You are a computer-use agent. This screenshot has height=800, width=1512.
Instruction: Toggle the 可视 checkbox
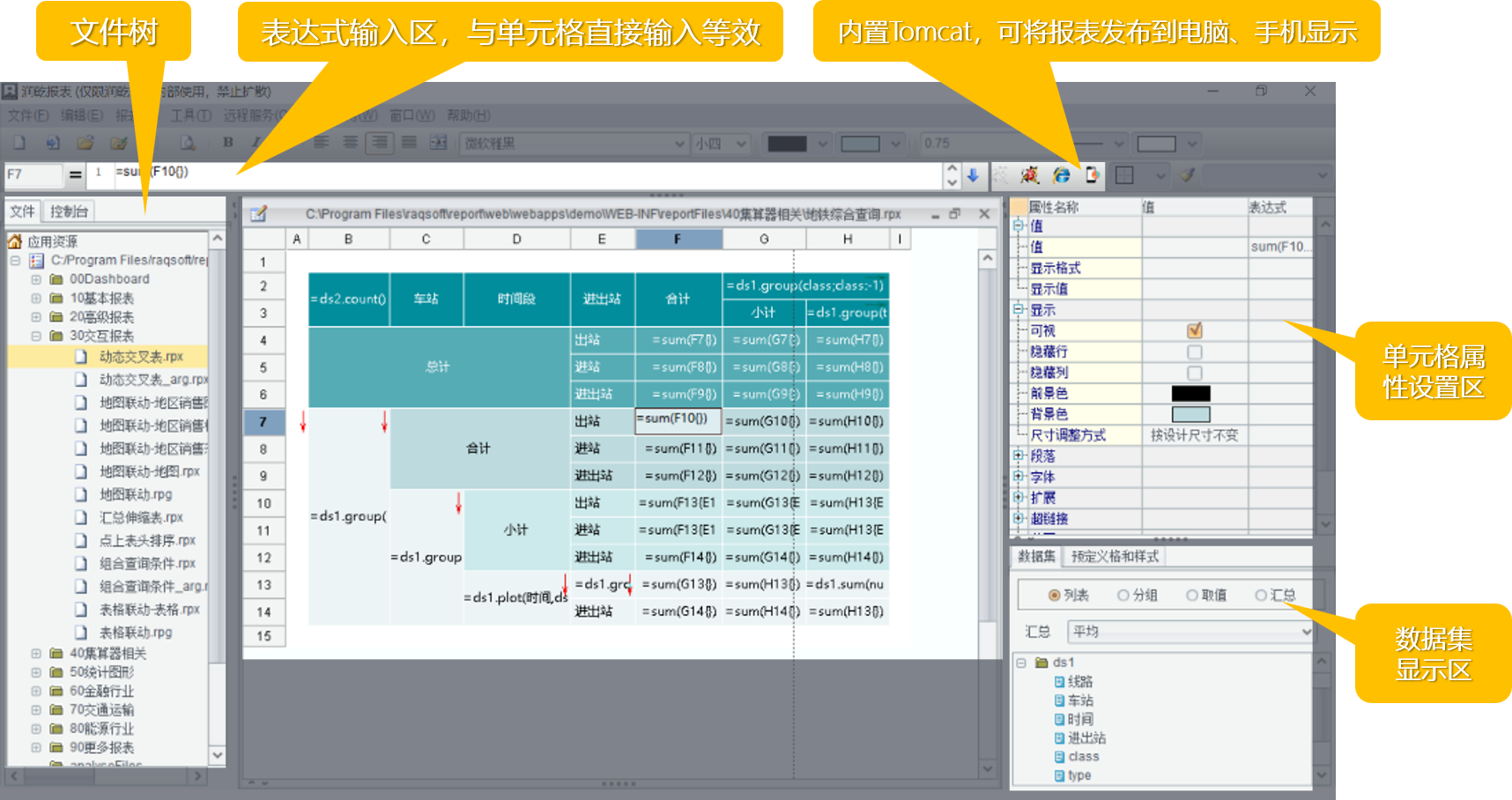point(1195,330)
